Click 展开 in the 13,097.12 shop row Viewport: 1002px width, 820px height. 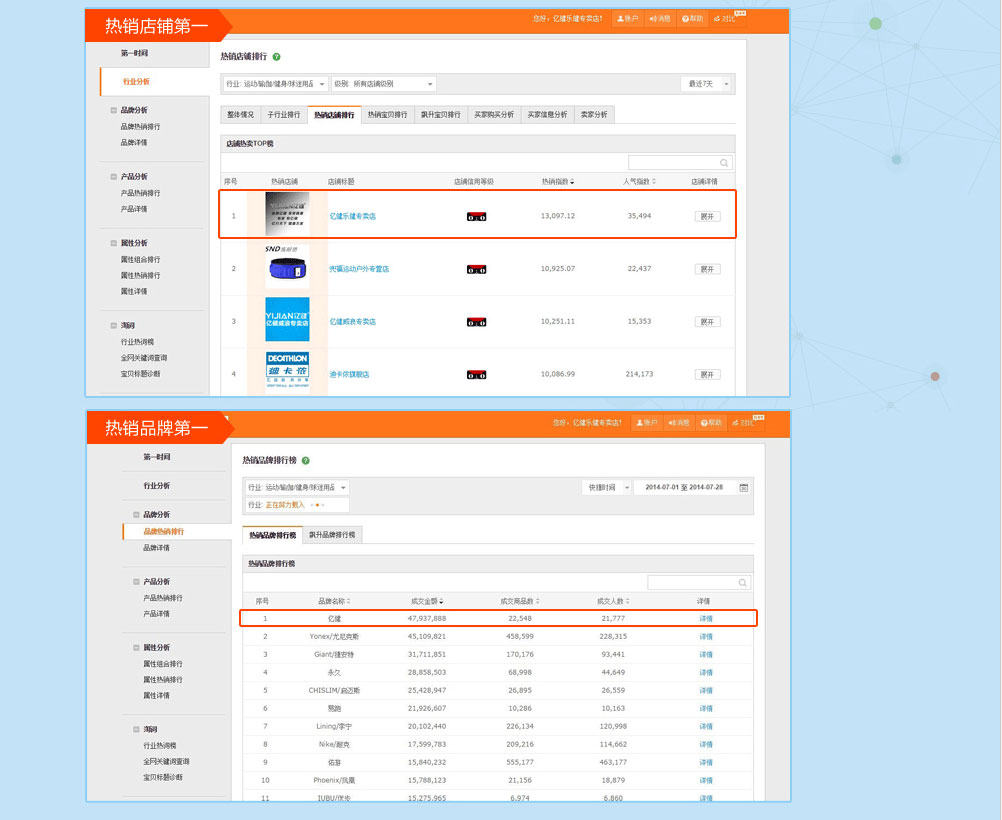707,217
